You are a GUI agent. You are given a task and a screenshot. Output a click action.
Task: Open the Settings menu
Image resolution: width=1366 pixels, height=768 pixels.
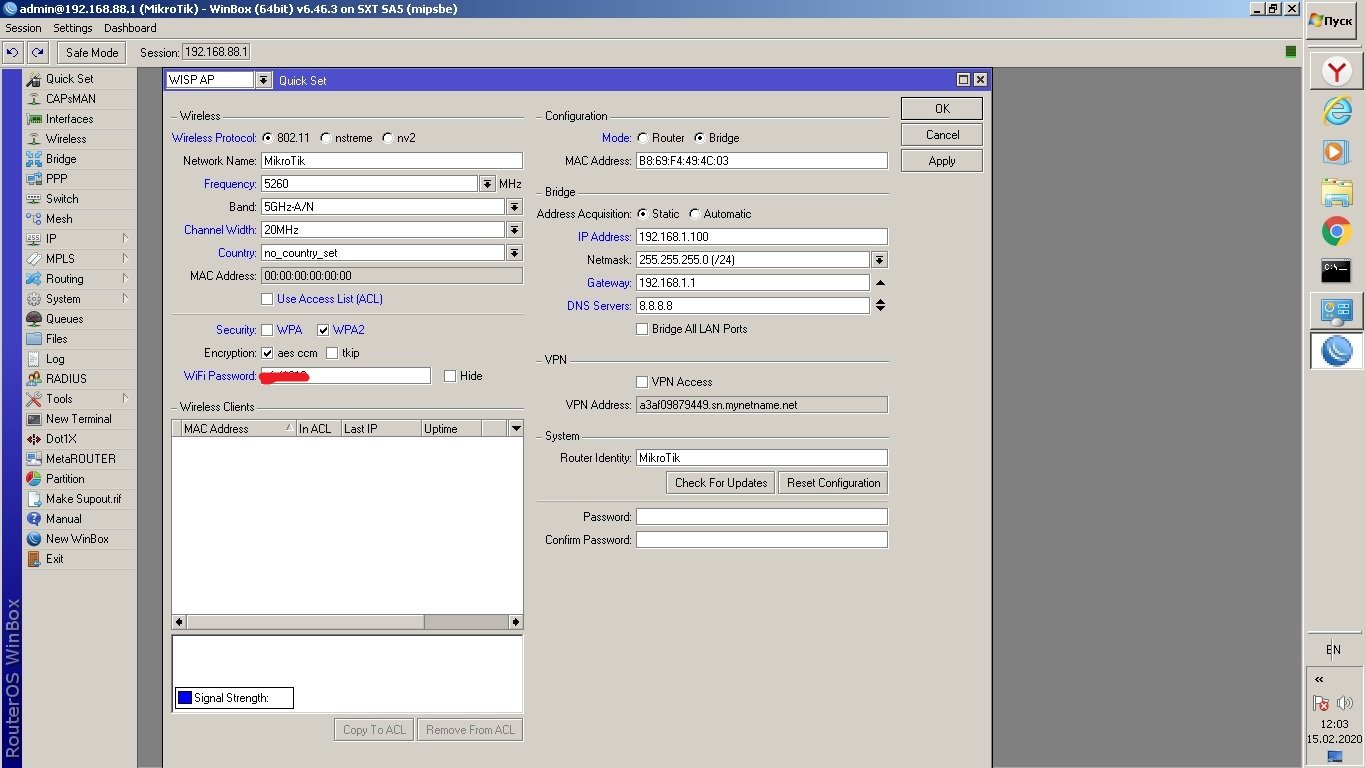pos(72,28)
